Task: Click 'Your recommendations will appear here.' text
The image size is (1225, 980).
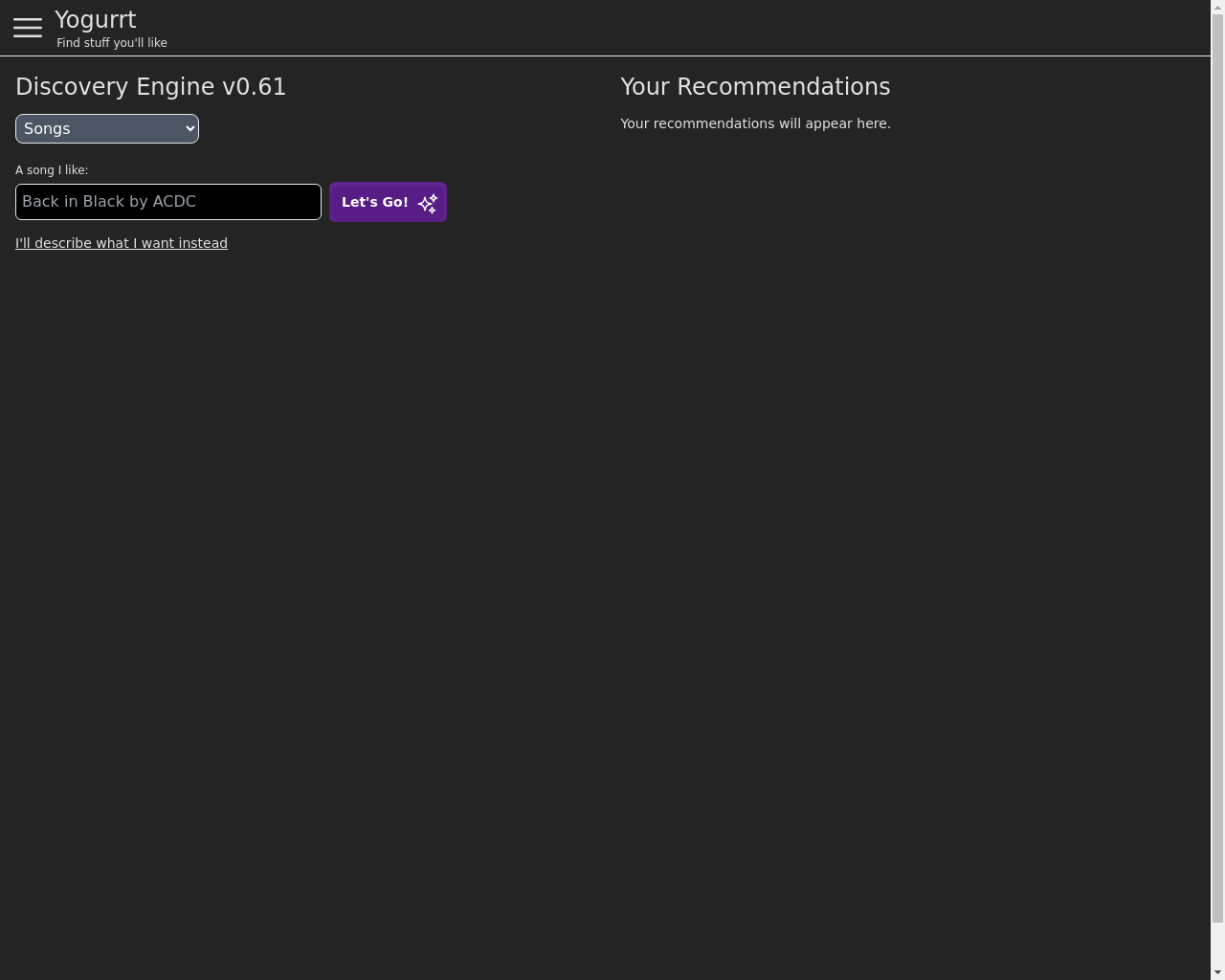Action: click(x=755, y=123)
